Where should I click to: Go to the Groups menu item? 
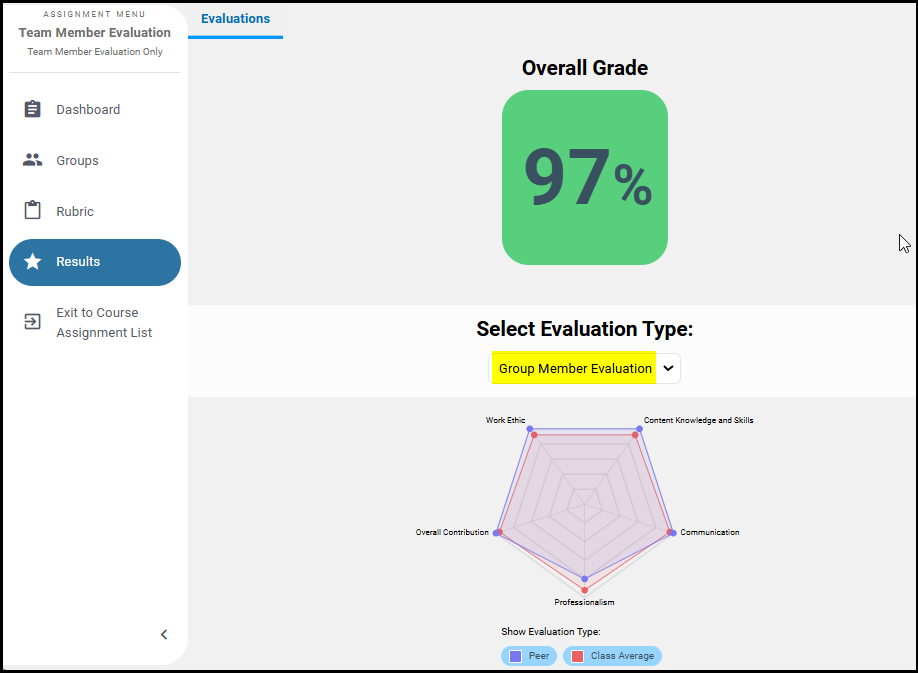click(77, 161)
